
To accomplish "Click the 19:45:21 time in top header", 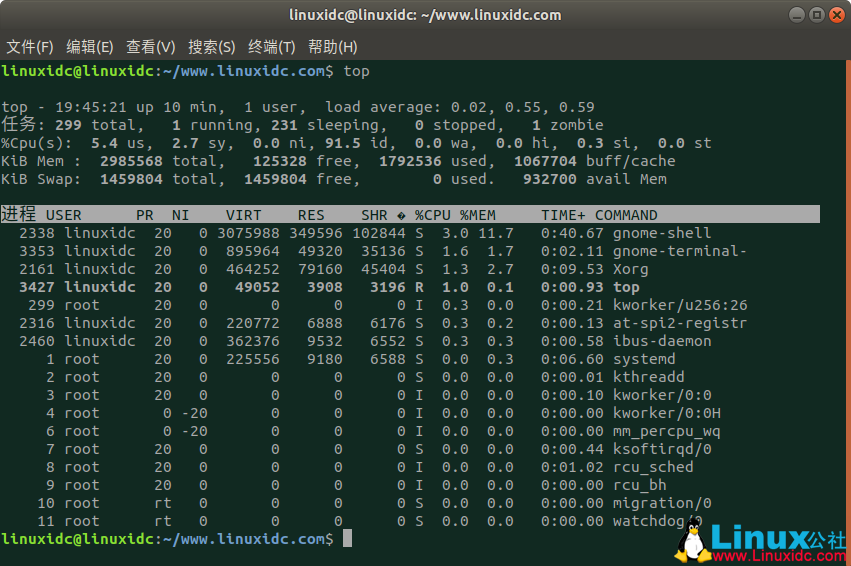I will coord(91,107).
